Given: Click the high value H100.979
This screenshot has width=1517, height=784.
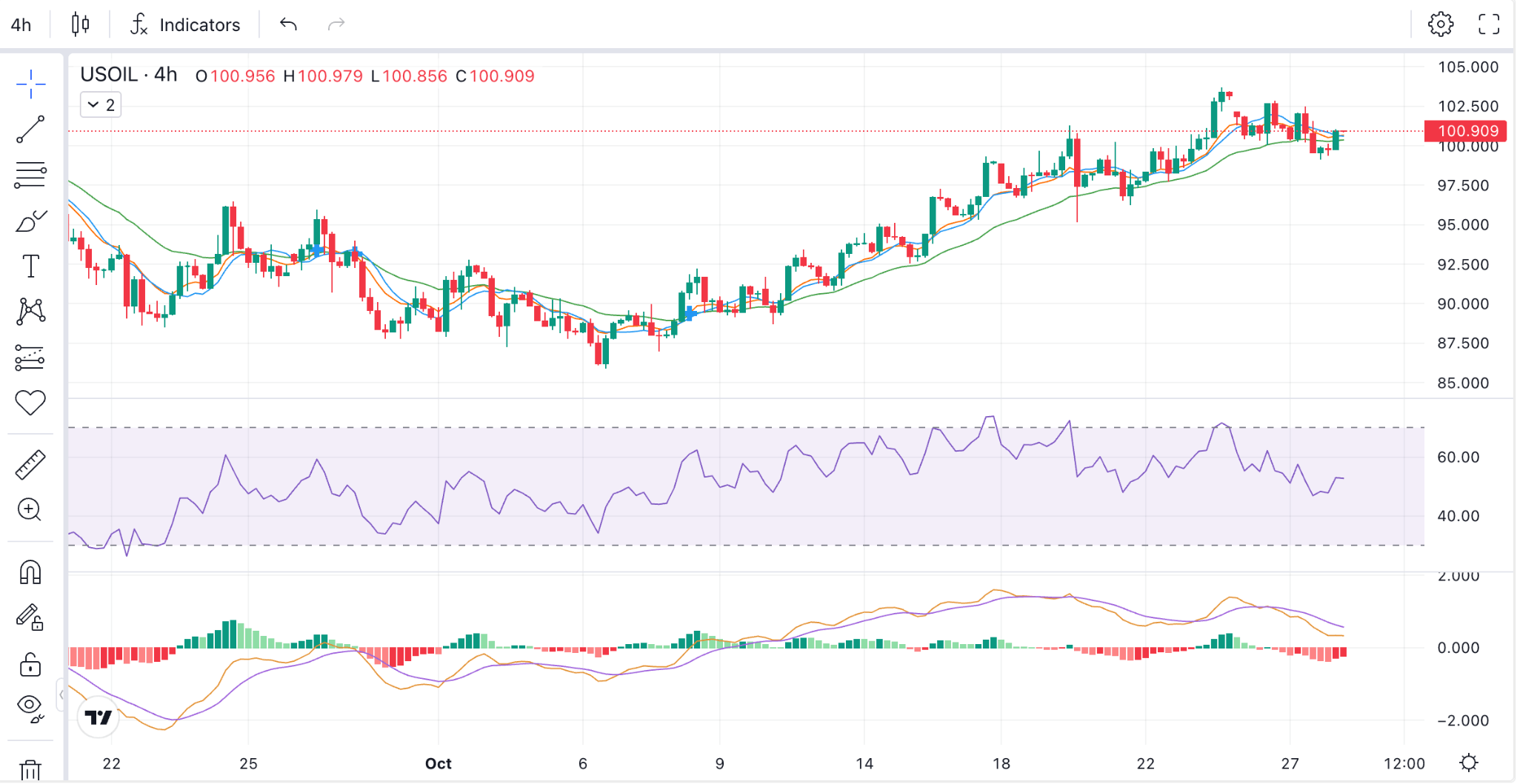Looking at the screenshot, I should click(x=323, y=76).
